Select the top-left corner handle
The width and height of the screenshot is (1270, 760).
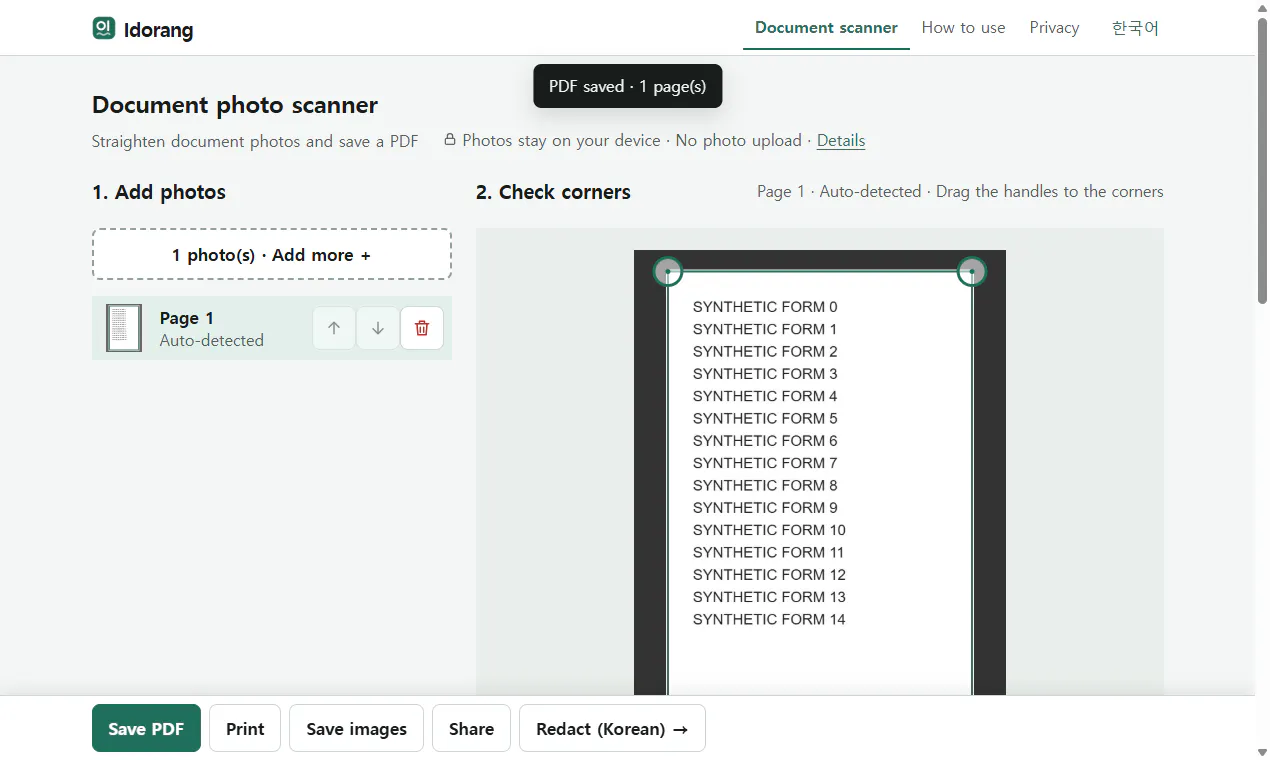tap(668, 271)
